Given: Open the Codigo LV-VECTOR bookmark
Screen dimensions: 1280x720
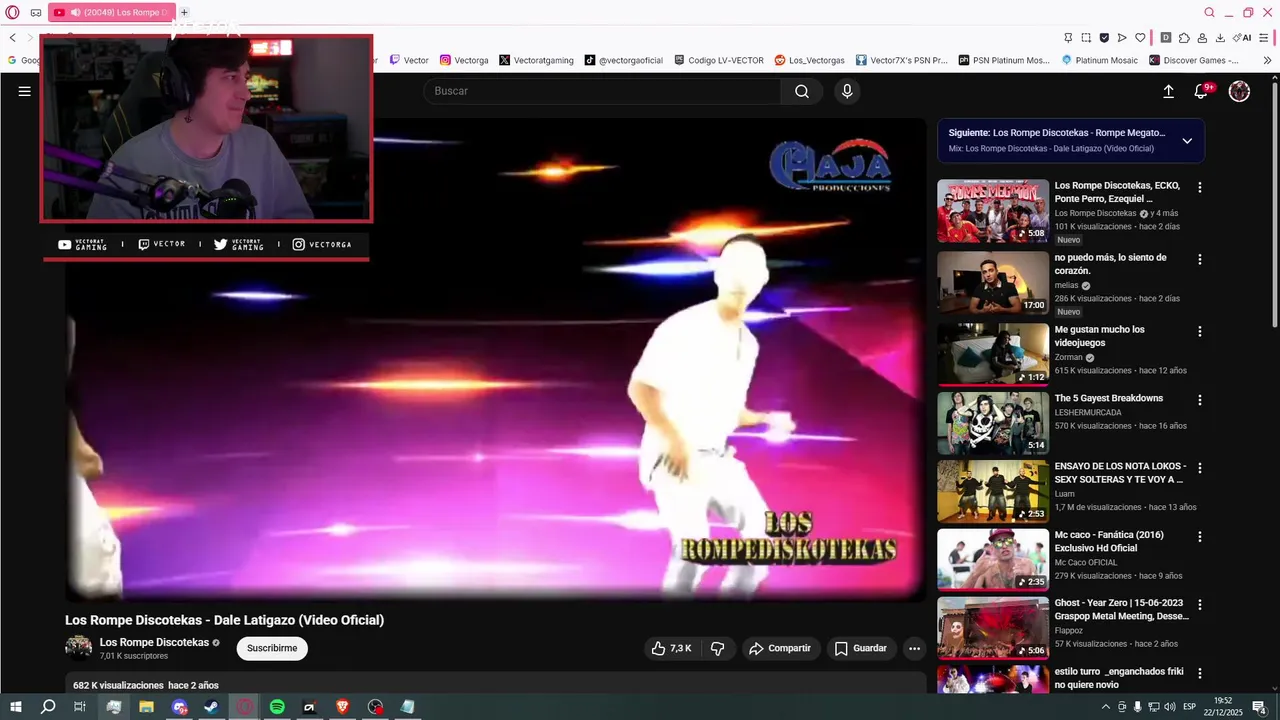Looking at the screenshot, I should [x=719, y=60].
